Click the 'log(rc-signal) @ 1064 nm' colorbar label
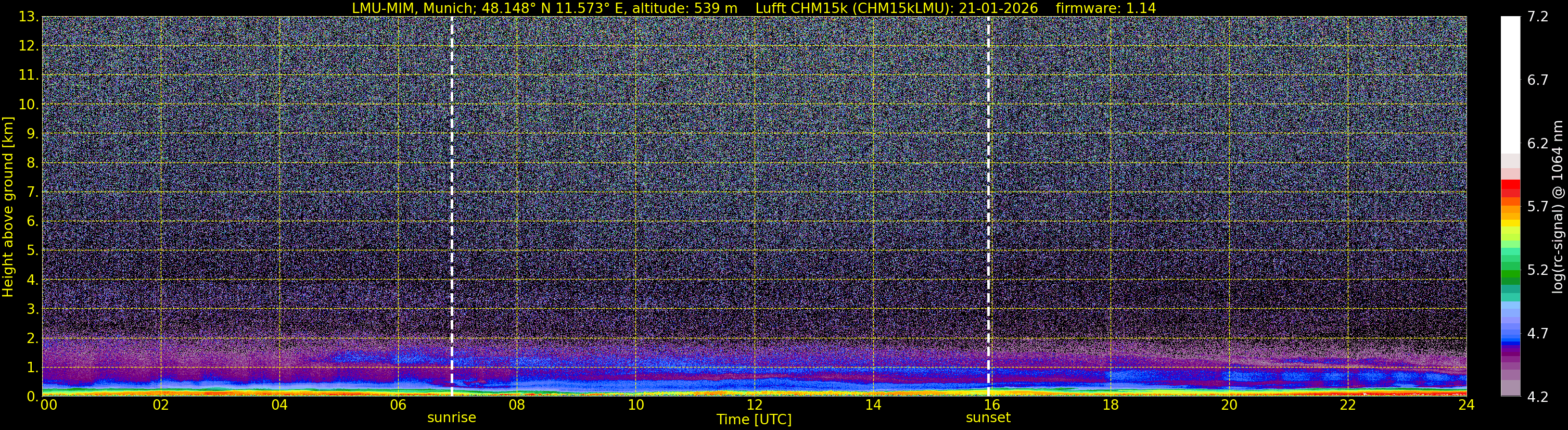The image size is (1568, 430). click(x=1558, y=207)
